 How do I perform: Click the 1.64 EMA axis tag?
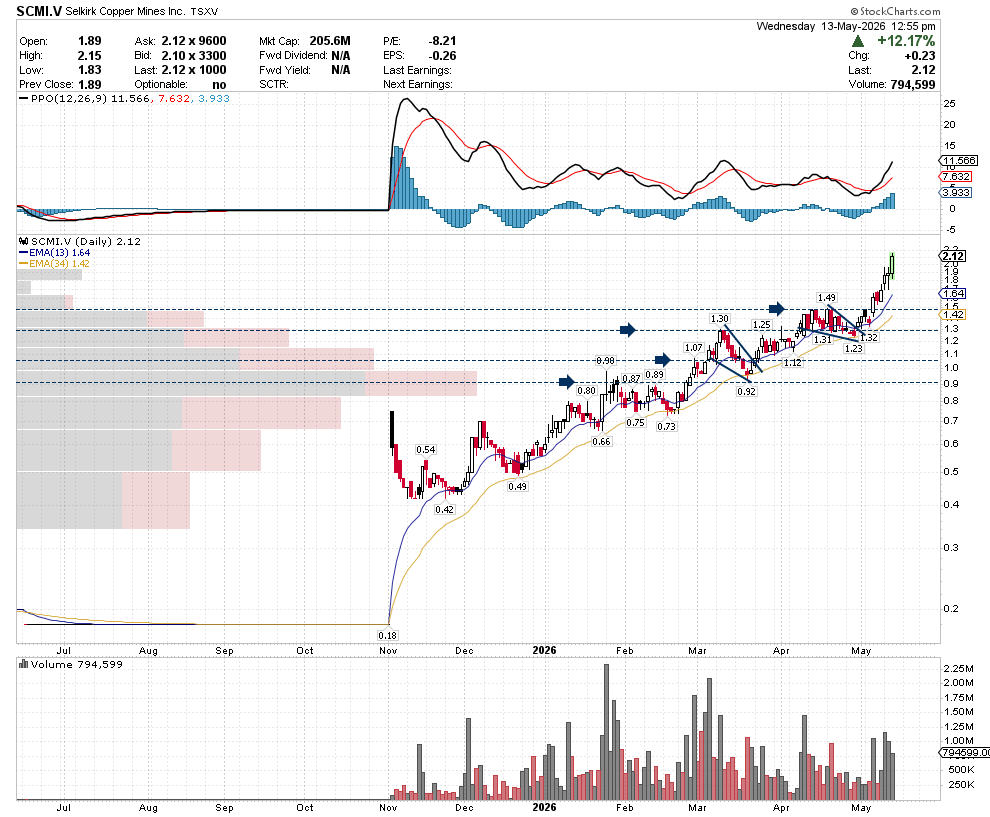coord(953,294)
